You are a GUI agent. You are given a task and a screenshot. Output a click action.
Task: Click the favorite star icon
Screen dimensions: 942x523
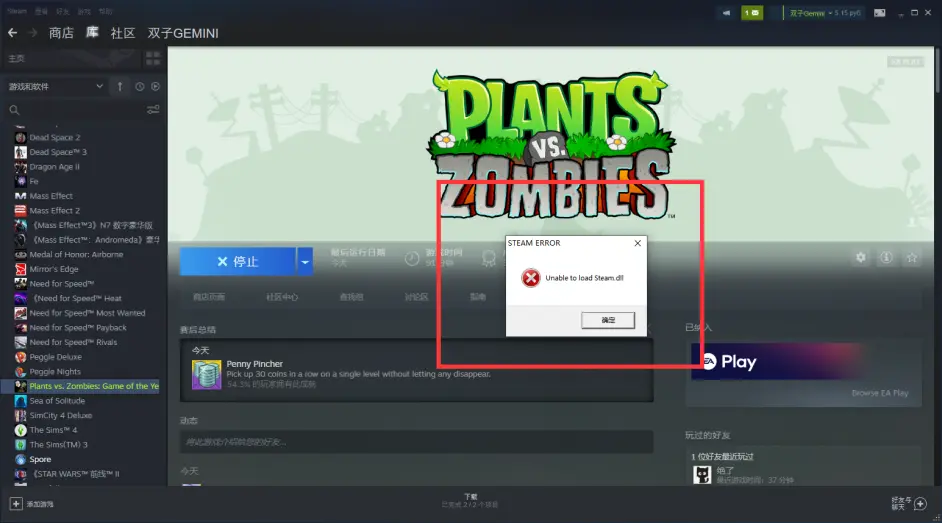tap(912, 258)
